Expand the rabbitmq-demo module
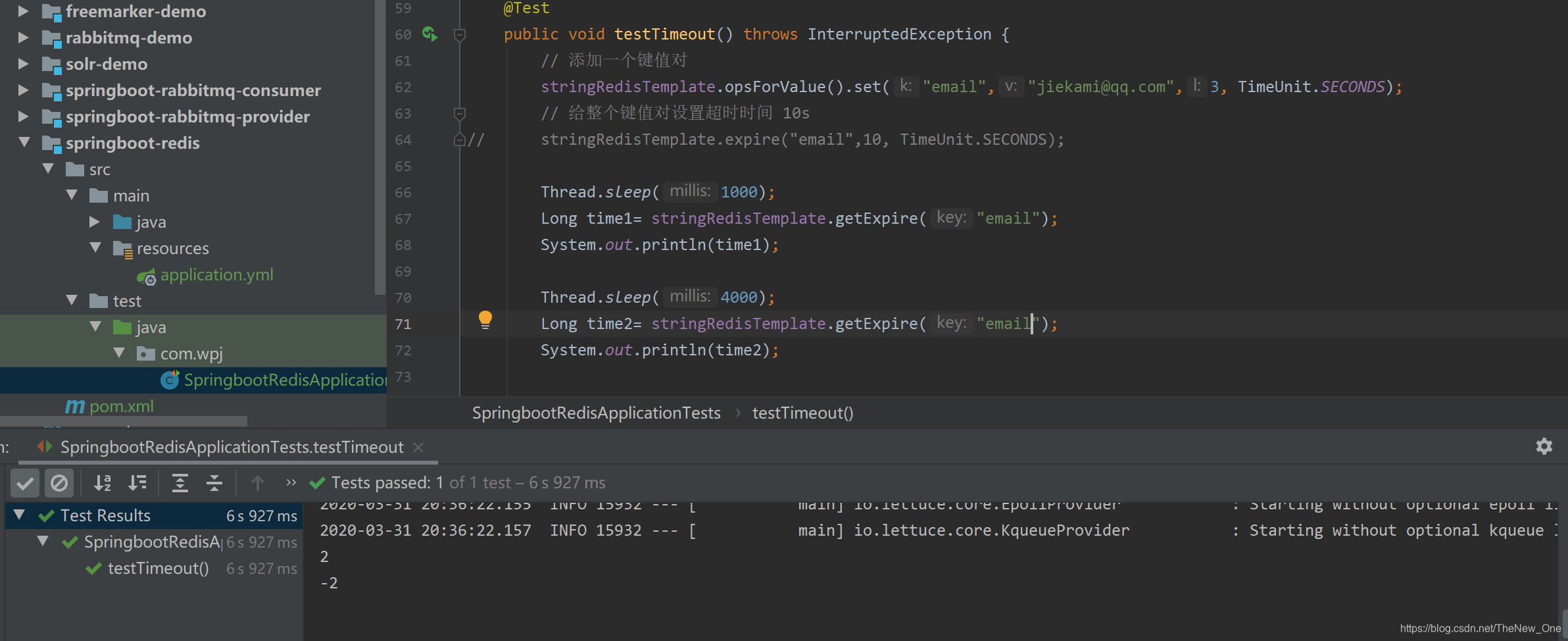 pos(23,38)
